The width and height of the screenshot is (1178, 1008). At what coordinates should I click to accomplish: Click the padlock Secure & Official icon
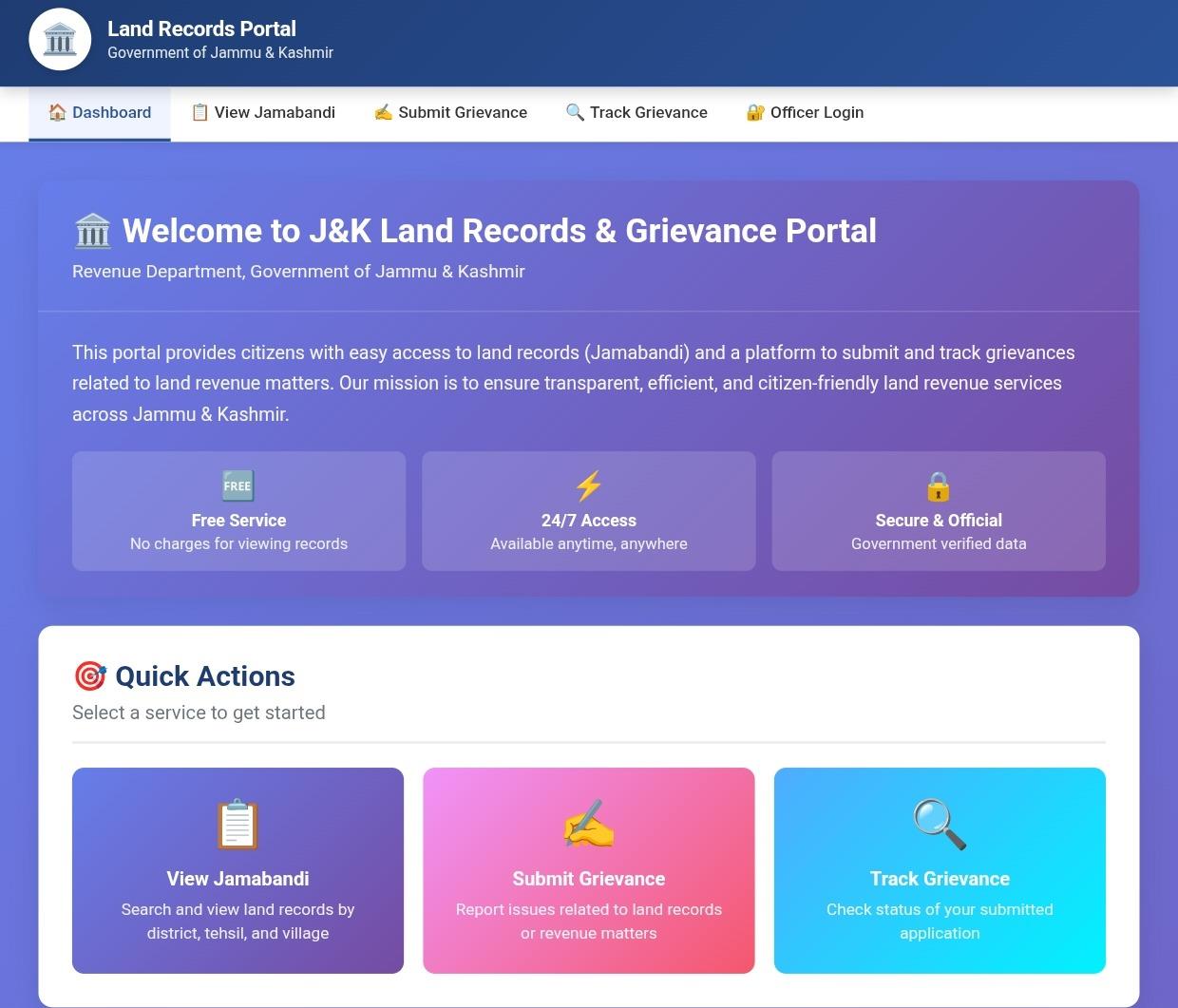click(x=939, y=485)
